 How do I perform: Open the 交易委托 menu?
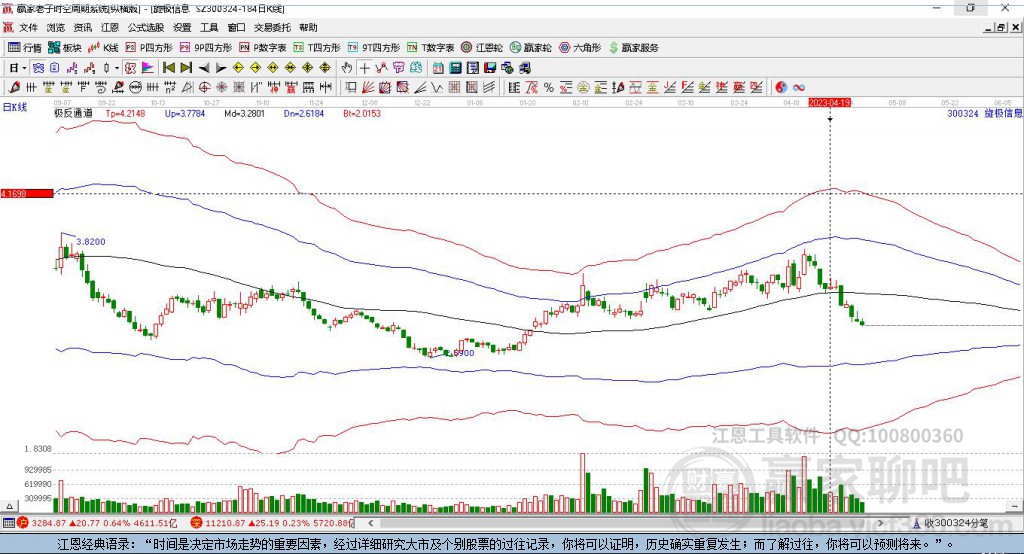(x=272, y=27)
